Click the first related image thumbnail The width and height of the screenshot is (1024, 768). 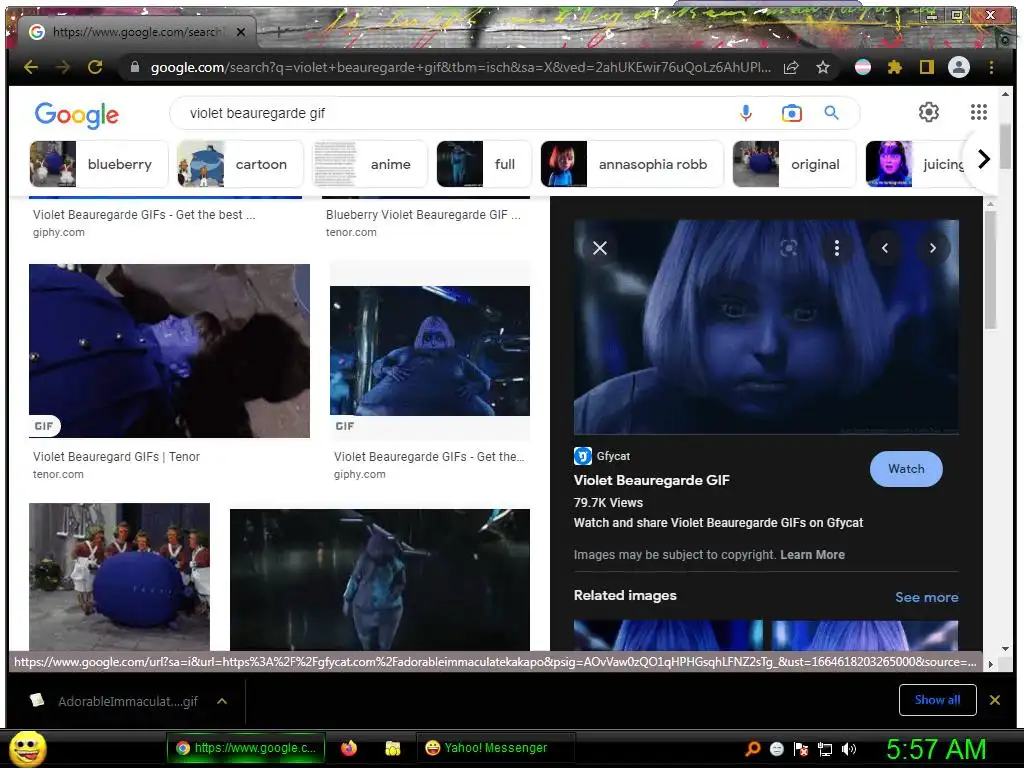click(668, 635)
